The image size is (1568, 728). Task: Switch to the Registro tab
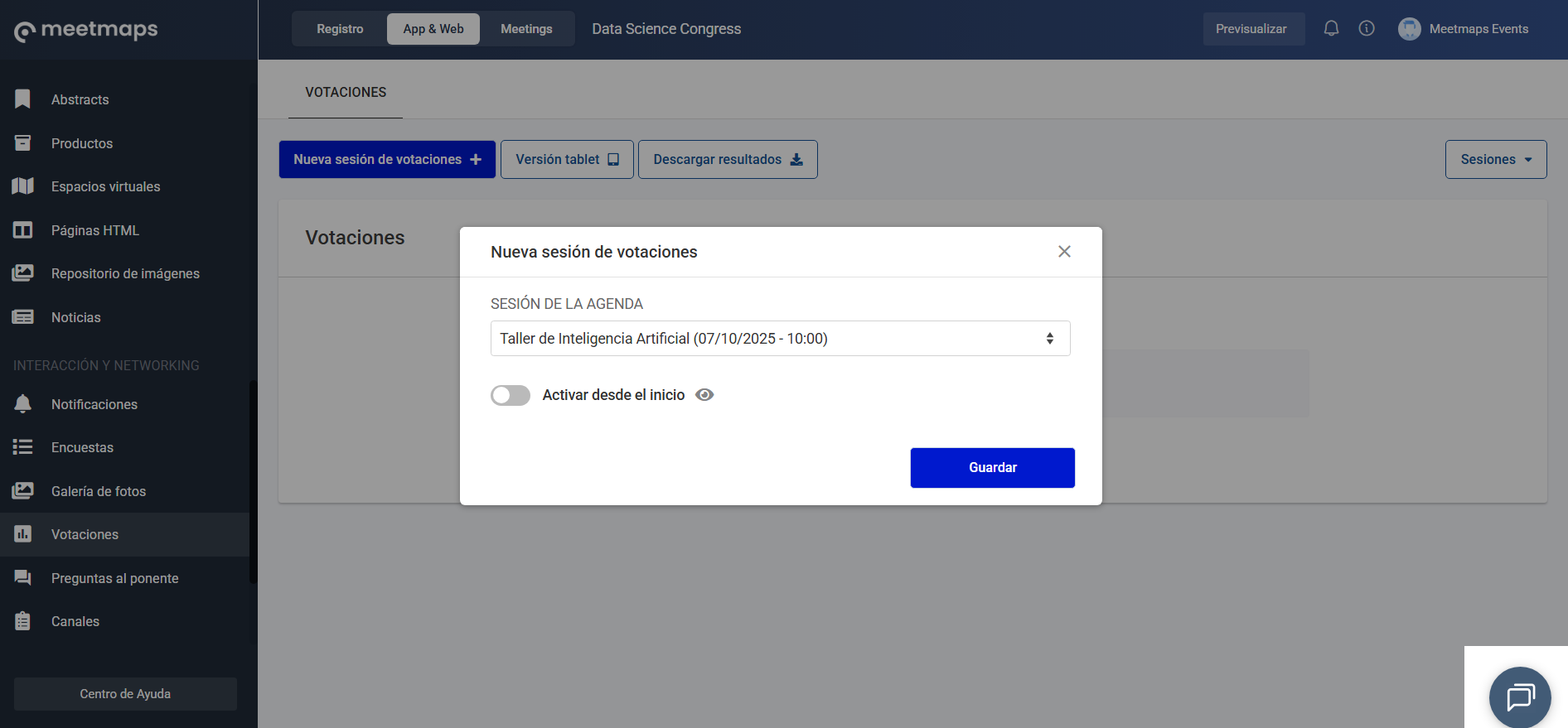pyautogui.click(x=340, y=29)
